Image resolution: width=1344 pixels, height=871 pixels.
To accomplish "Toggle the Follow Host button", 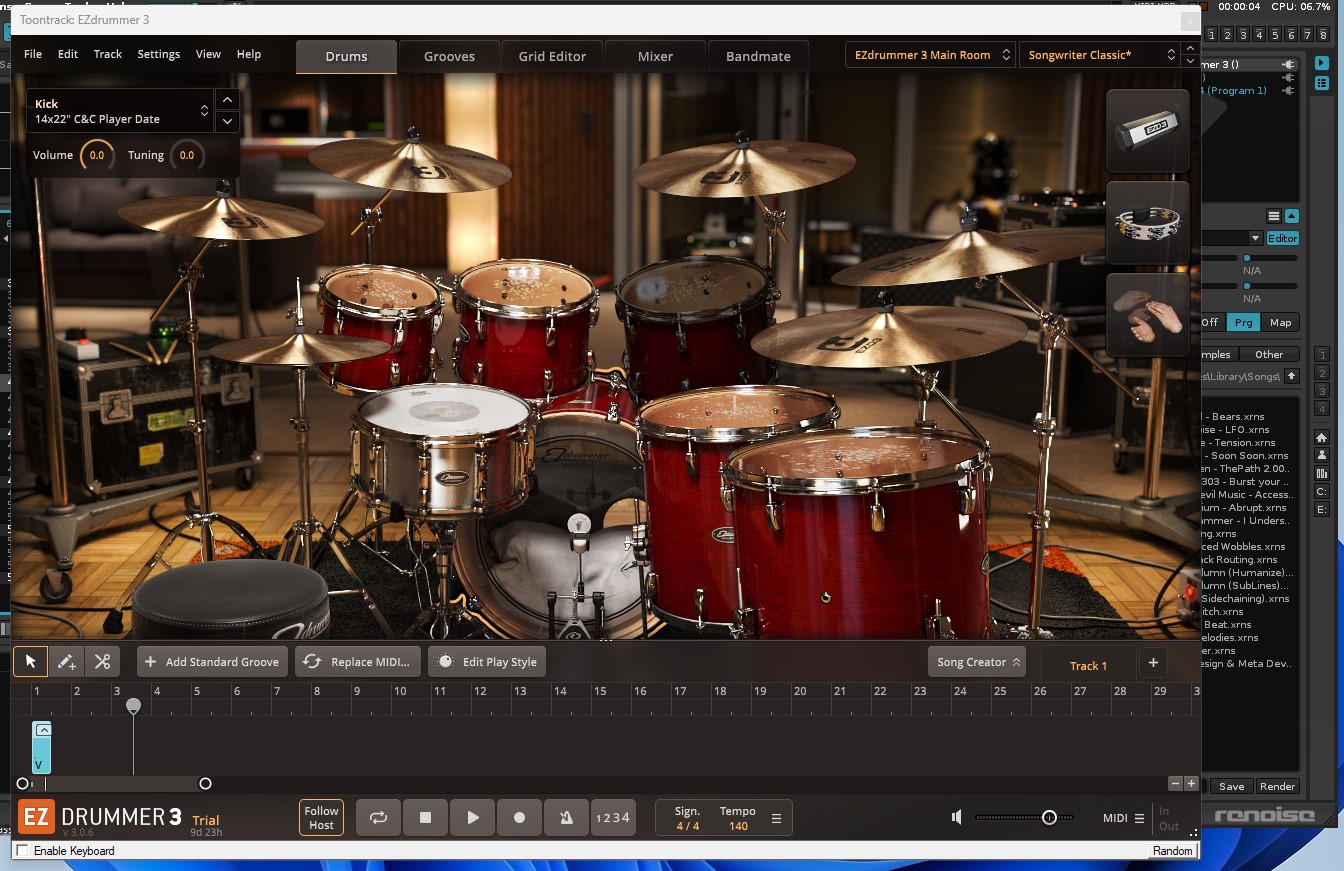I will pos(321,818).
